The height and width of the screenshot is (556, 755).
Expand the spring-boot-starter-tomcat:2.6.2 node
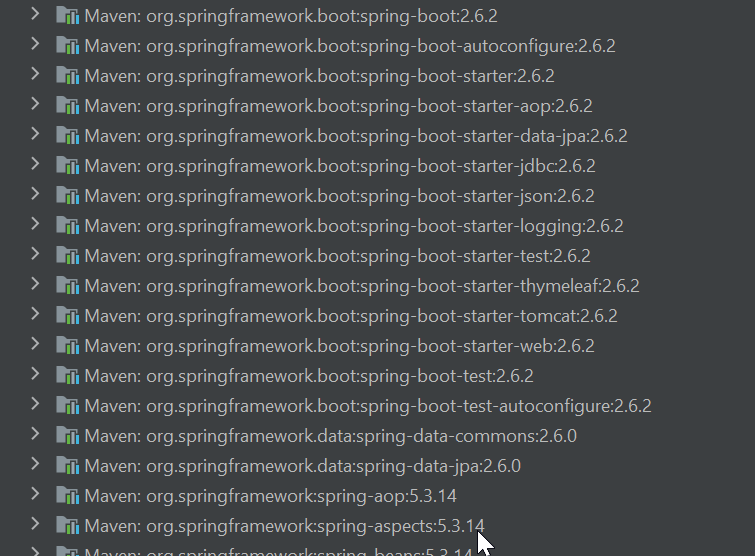tap(35, 314)
